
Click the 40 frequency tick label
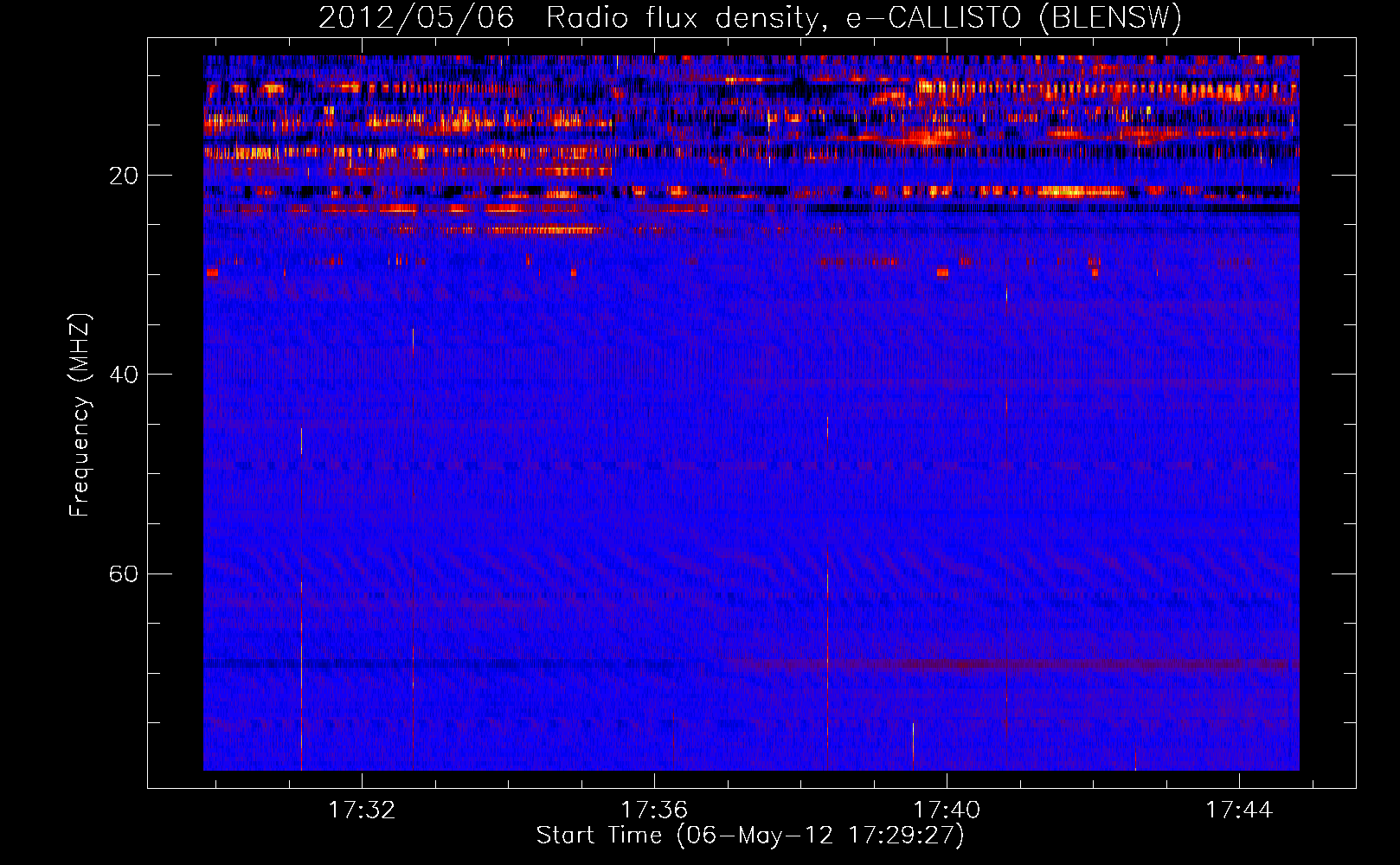point(123,375)
